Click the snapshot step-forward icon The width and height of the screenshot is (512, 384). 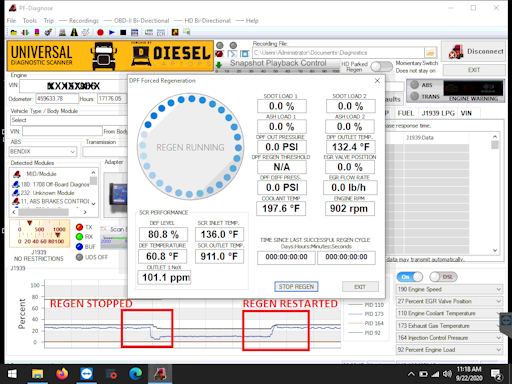(232, 54)
